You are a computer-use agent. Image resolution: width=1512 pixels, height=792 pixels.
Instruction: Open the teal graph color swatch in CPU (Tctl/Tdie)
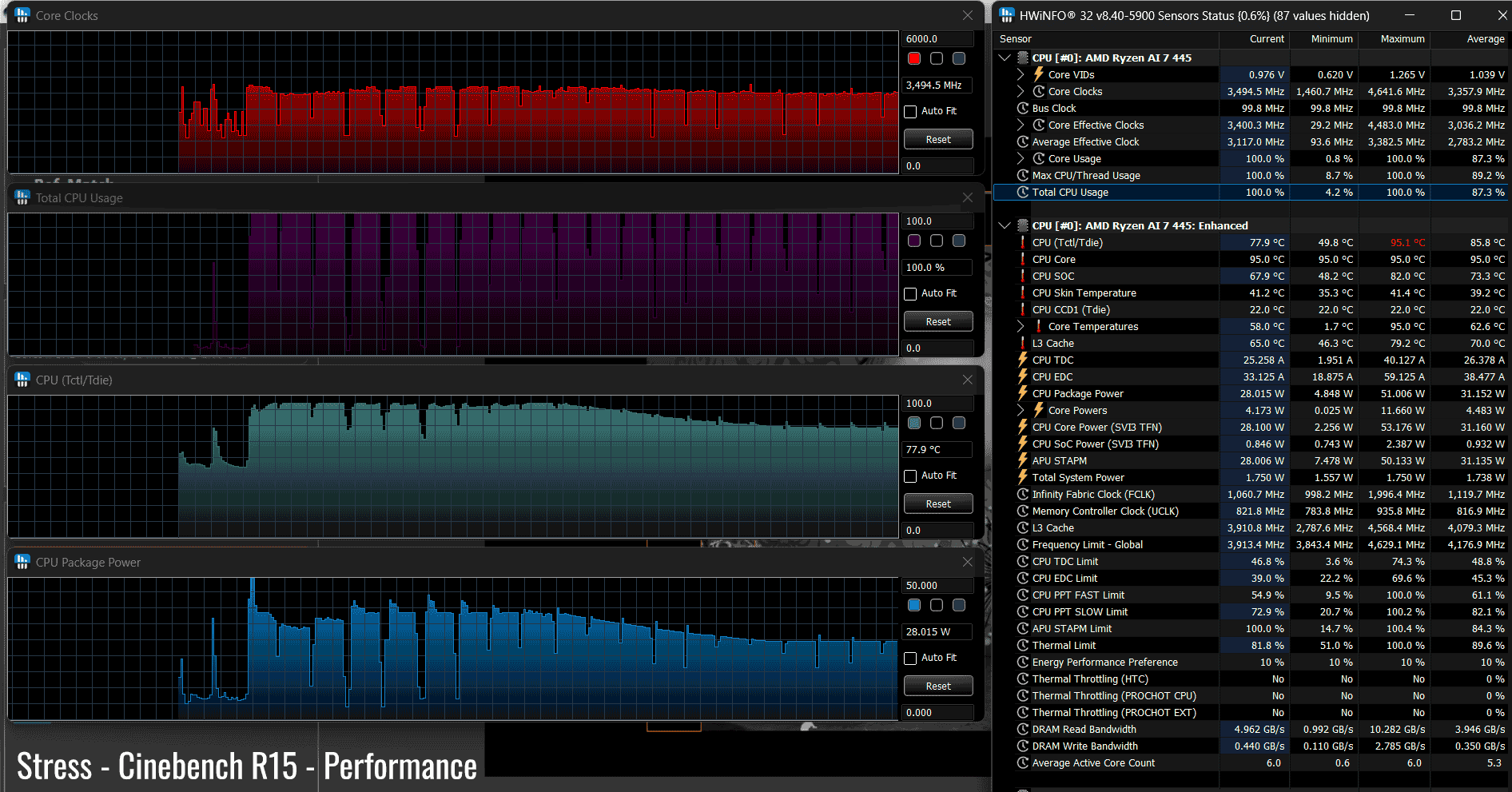(x=914, y=423)
